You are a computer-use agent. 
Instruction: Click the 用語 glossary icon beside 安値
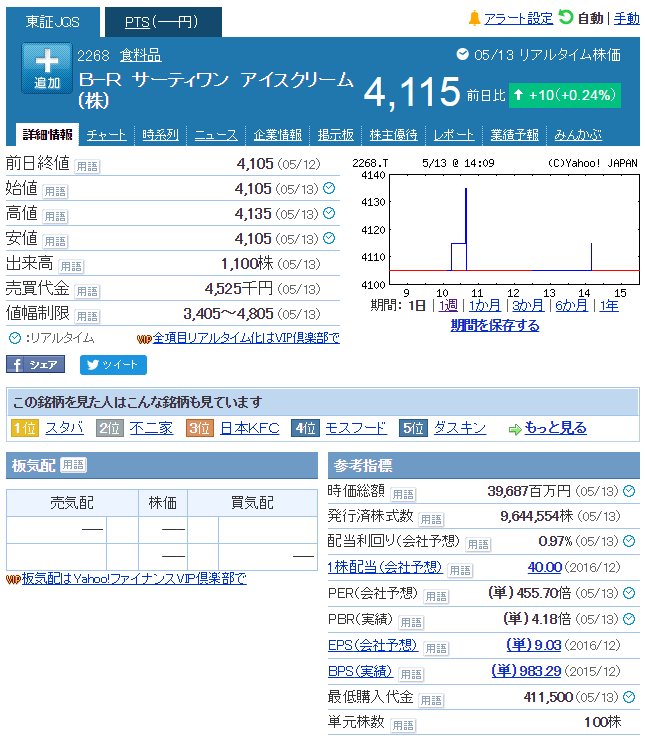point(55,242)
